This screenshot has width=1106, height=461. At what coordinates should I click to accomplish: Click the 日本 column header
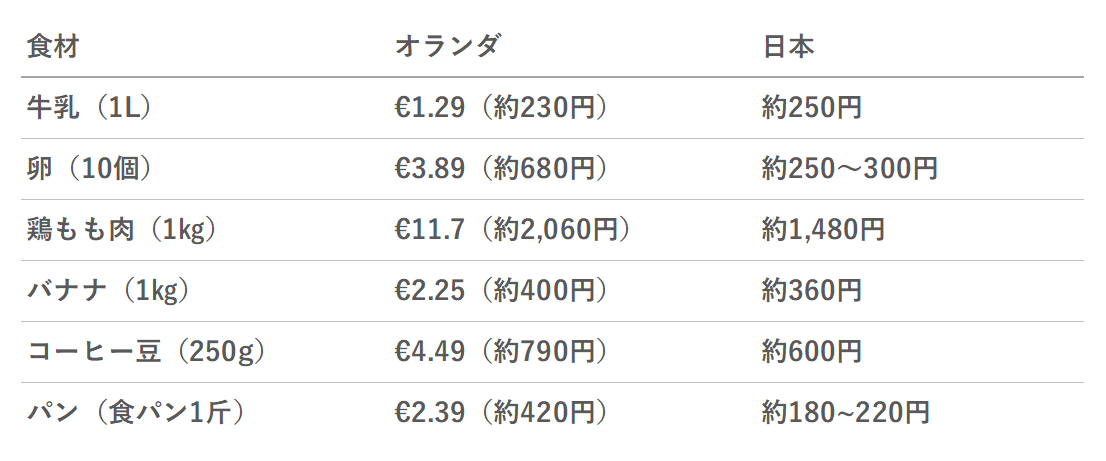(x=789, y=47)
